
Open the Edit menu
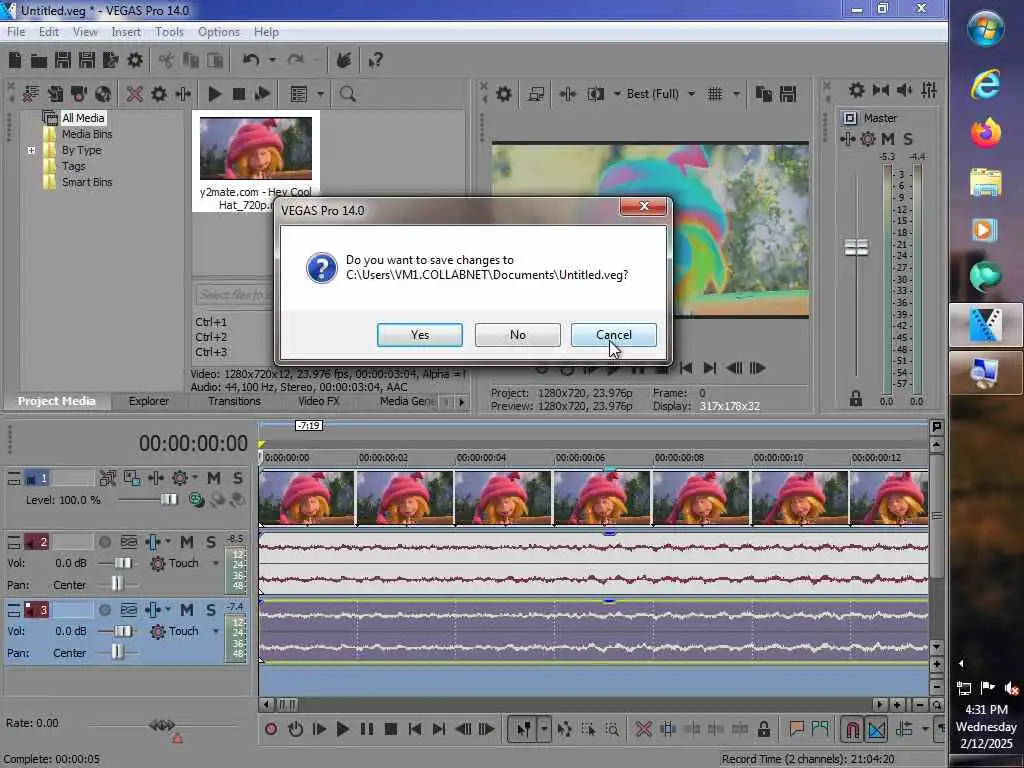[x=48, y=32]
